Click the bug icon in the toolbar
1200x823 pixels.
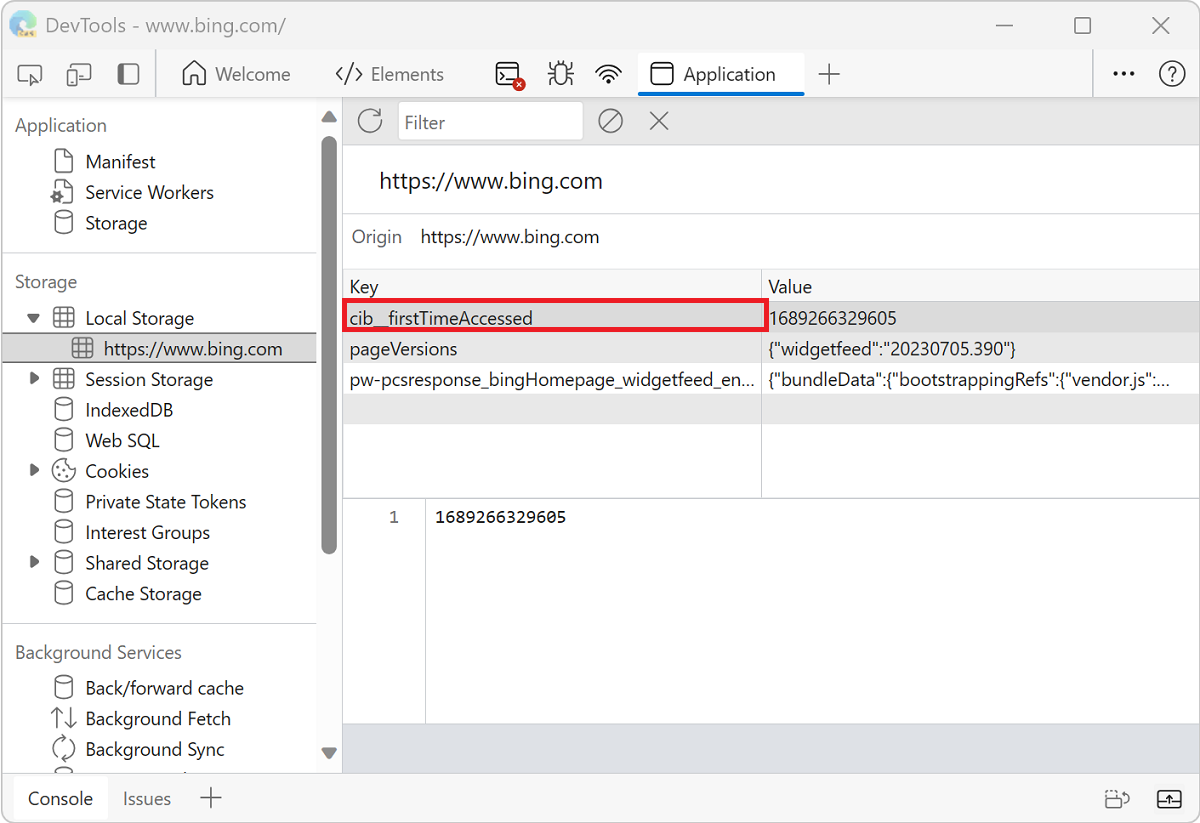[x=560, y=74]
